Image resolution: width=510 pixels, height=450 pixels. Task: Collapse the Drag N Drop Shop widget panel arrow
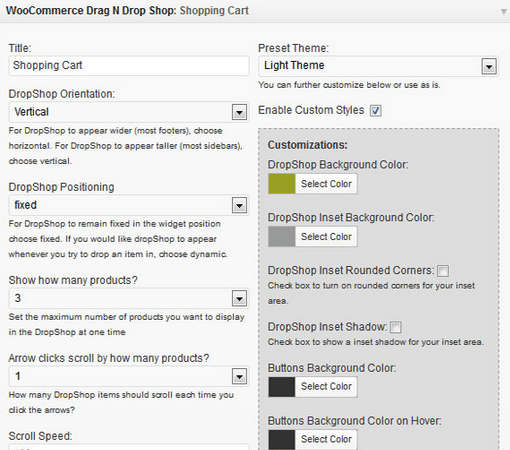tap(503, 12)
